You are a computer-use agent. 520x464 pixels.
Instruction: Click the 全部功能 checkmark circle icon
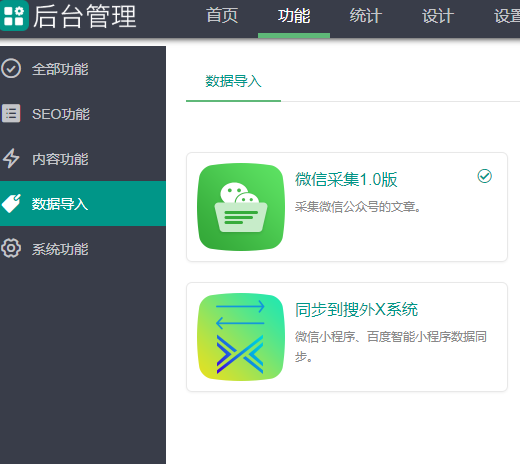pos(11,68)
